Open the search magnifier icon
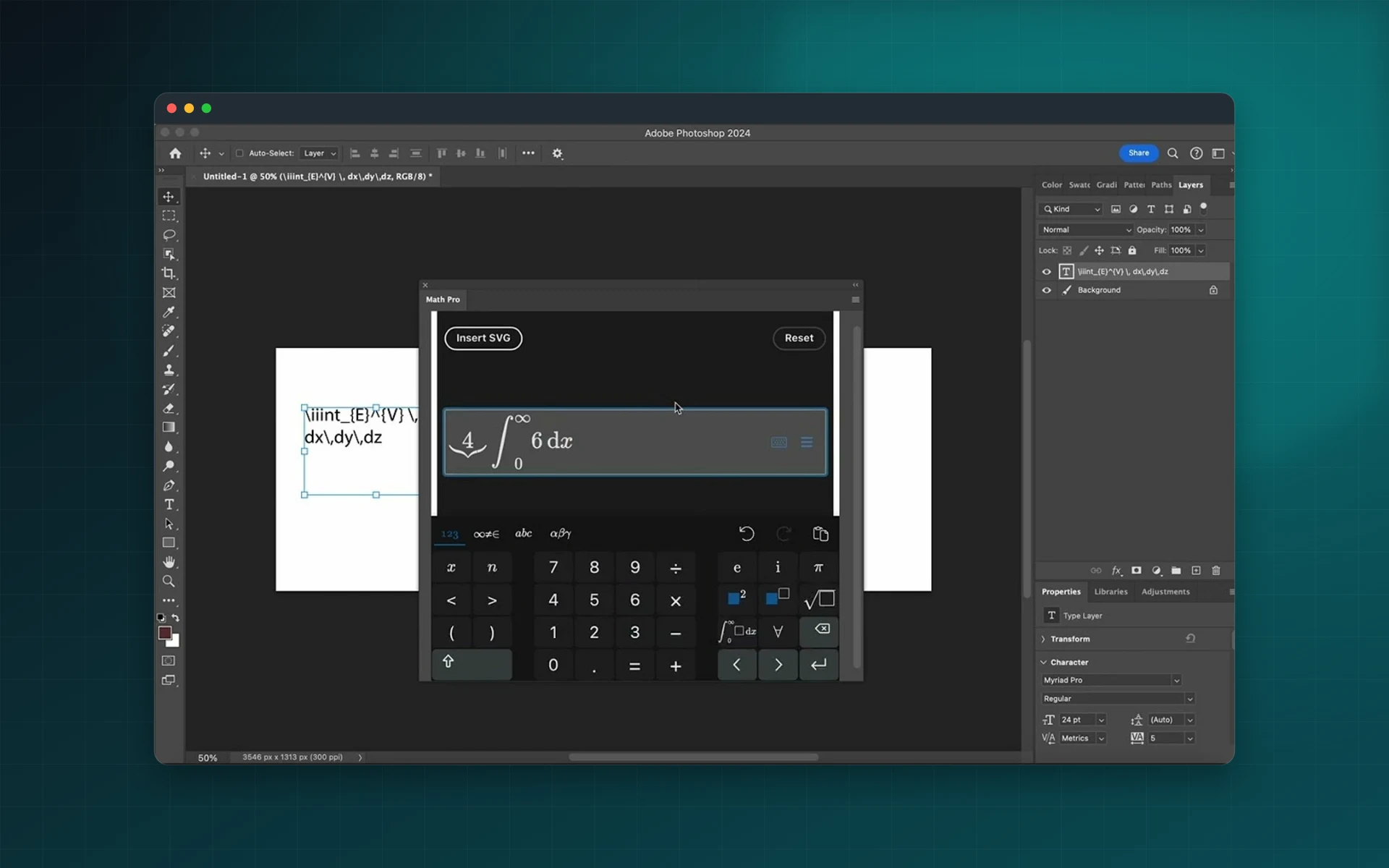Viewport: 1389px width, 868px height. coord(1173,153)
